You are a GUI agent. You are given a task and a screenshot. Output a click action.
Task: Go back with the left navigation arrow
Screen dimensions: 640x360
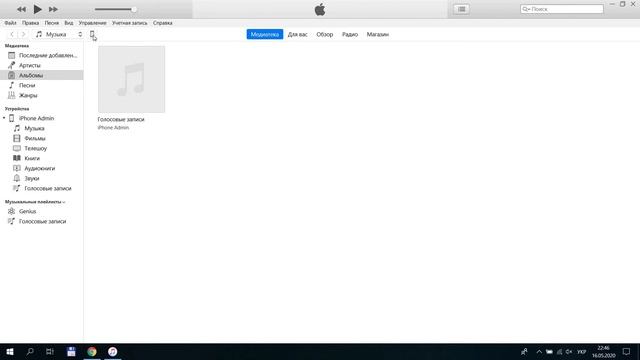[12, 34]
